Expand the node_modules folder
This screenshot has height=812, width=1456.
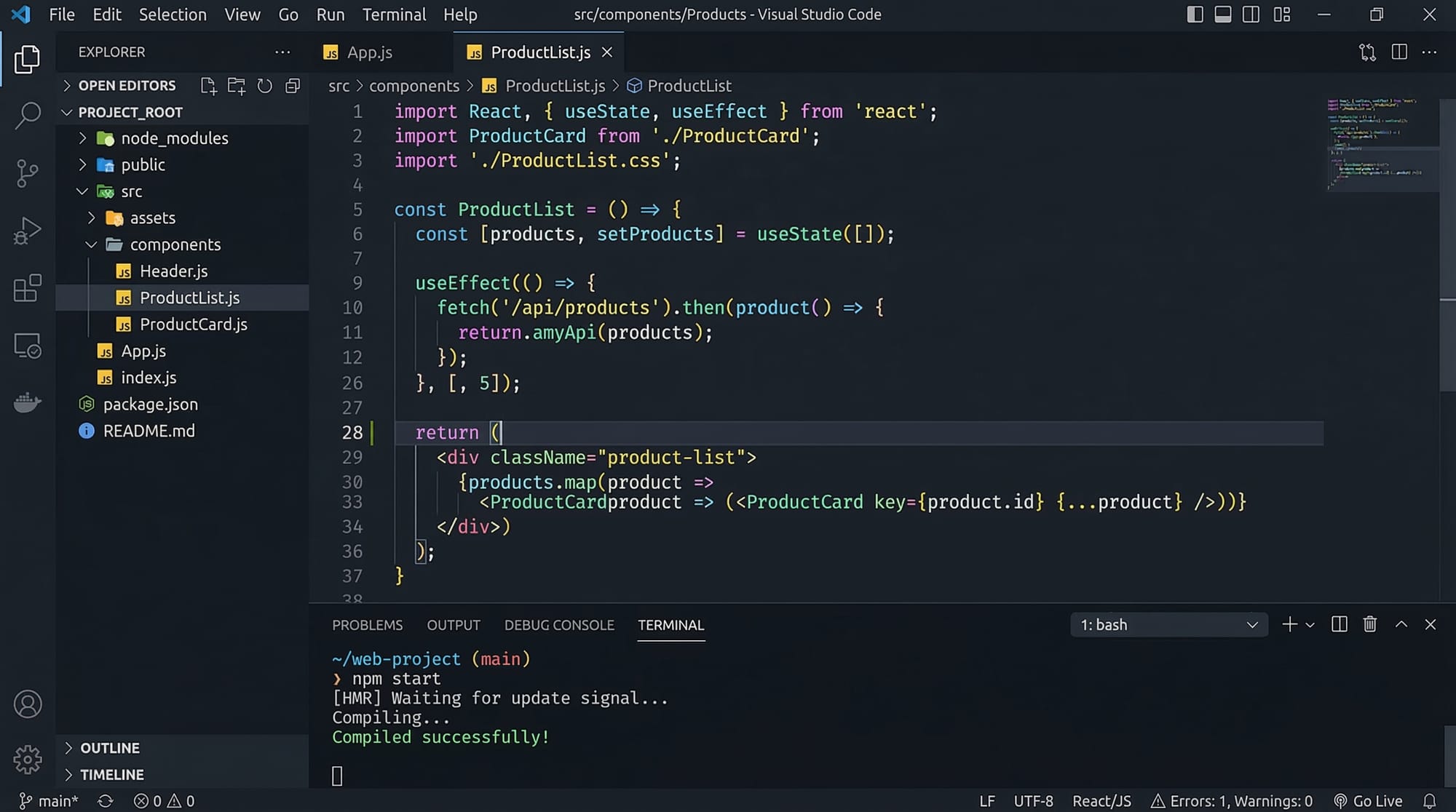pyautogui.click(x=174, y=138)
